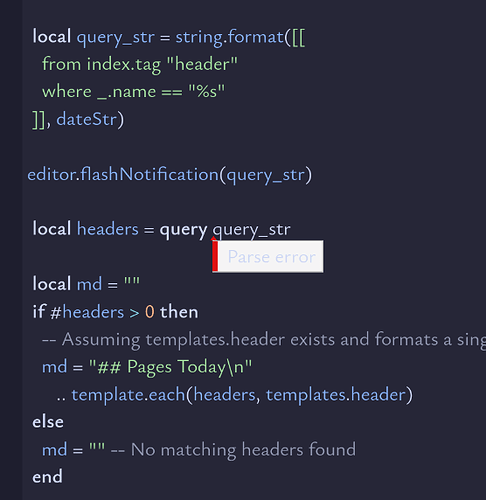Viewport: 486px width, 500px height.
Task: Place cursor on string.format call
Action: click(229, 37)
